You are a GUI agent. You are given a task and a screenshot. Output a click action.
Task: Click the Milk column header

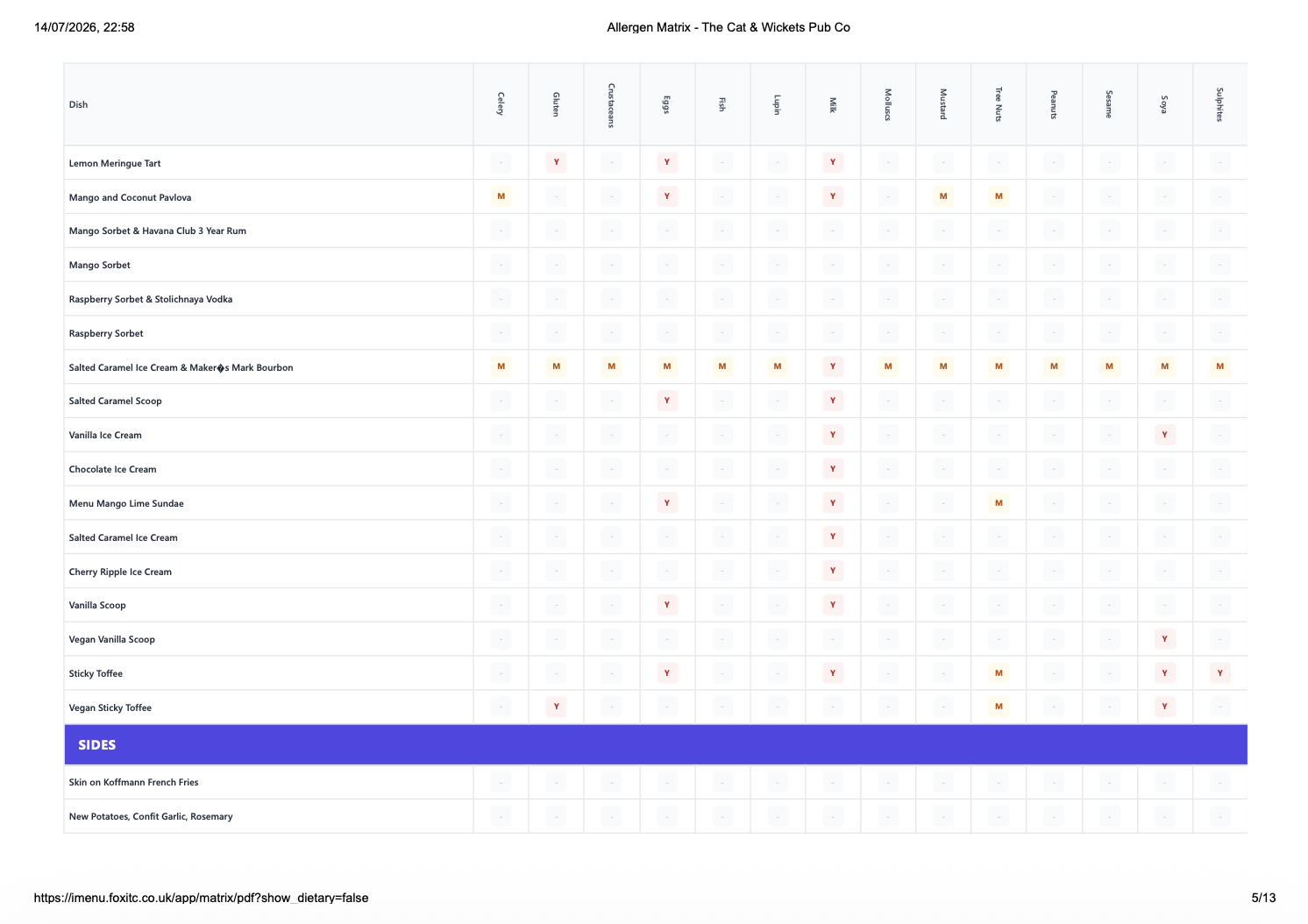pyautogui.click(x=833, y=104)
